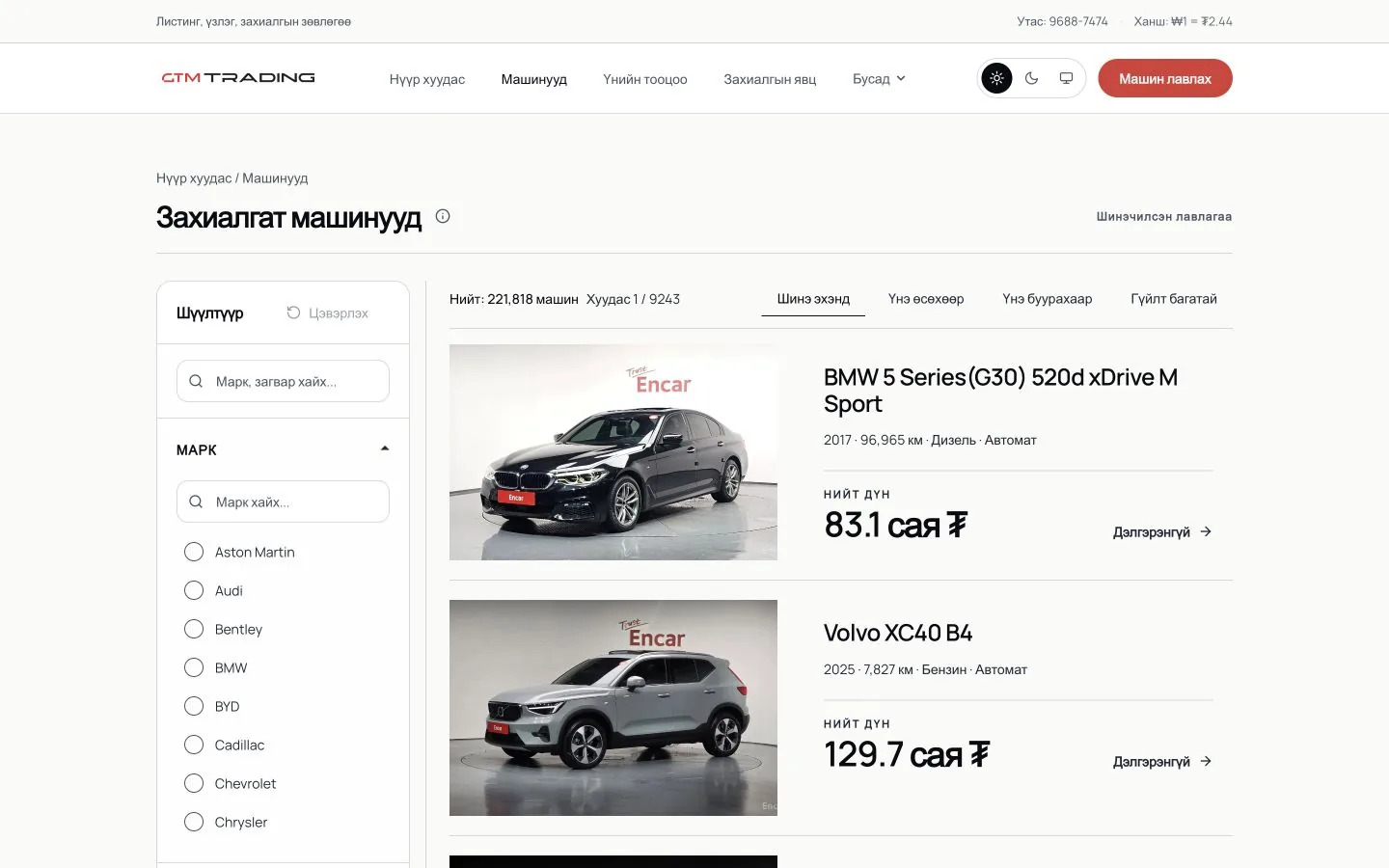Switch to light theme sun icon
1389x868 pixels.
(996, 78)
